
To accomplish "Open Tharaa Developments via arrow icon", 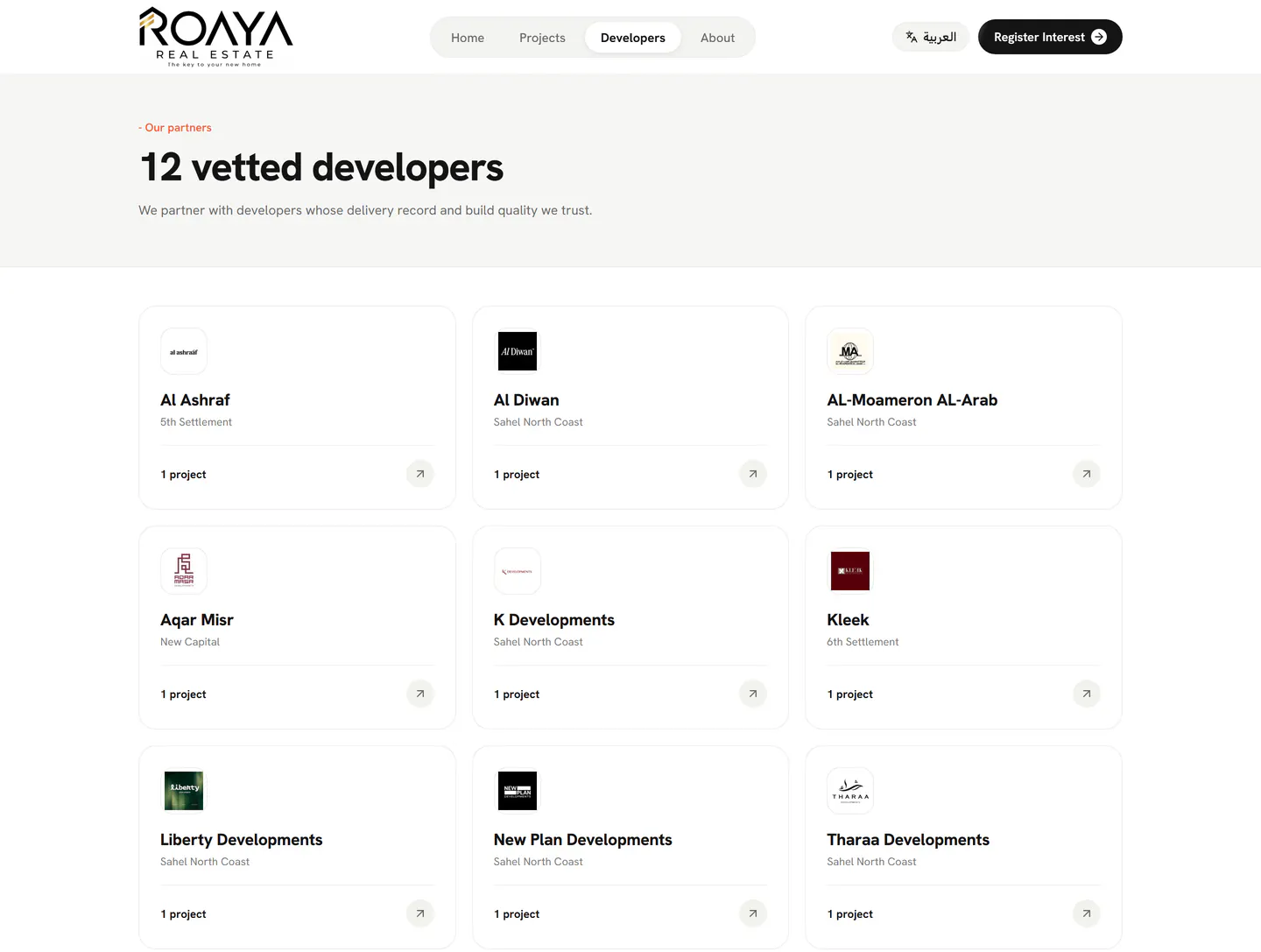I will [1087, 913].
